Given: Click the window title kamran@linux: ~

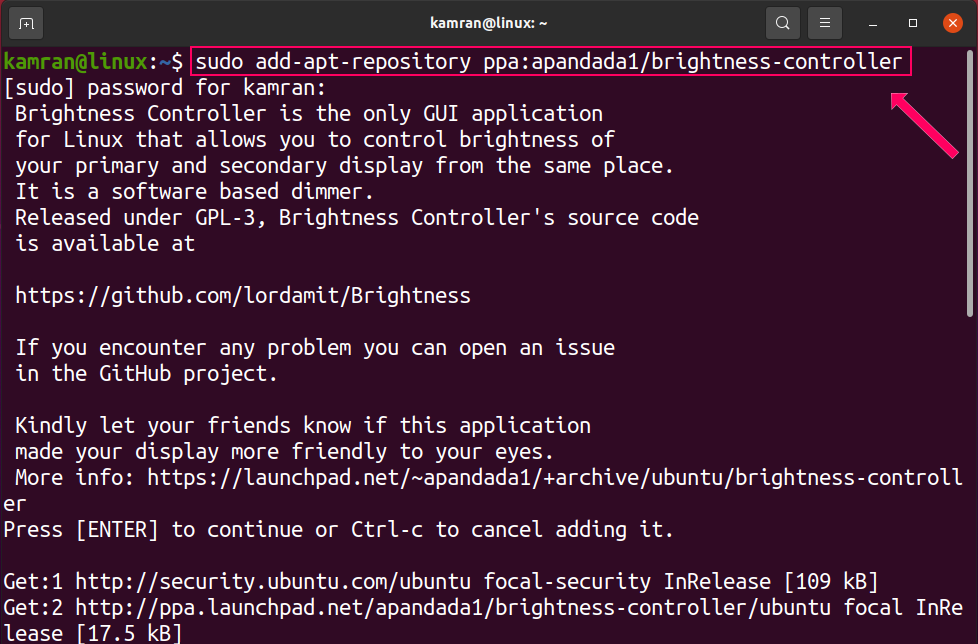Looking at the screenshot, I should [x=488, y=22].
